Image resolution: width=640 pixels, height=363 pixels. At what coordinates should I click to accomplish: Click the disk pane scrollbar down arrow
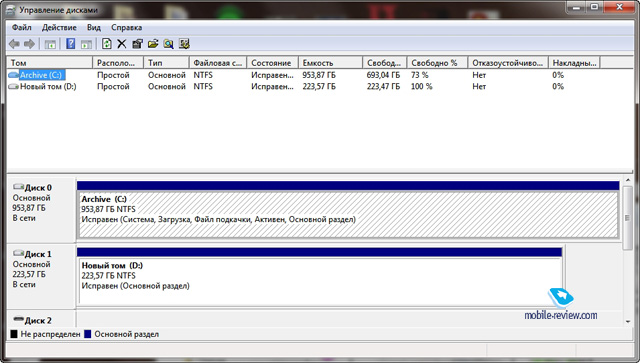point(628,321)
